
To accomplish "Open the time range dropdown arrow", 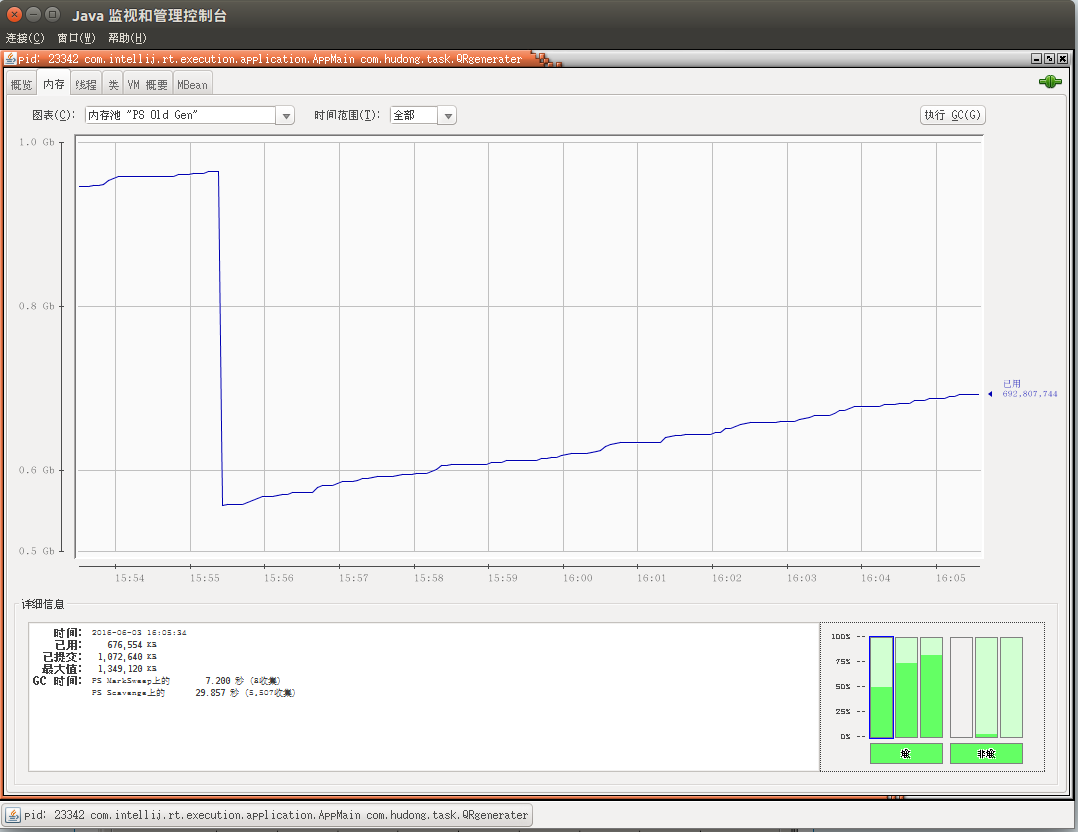I will coord(448,116).
